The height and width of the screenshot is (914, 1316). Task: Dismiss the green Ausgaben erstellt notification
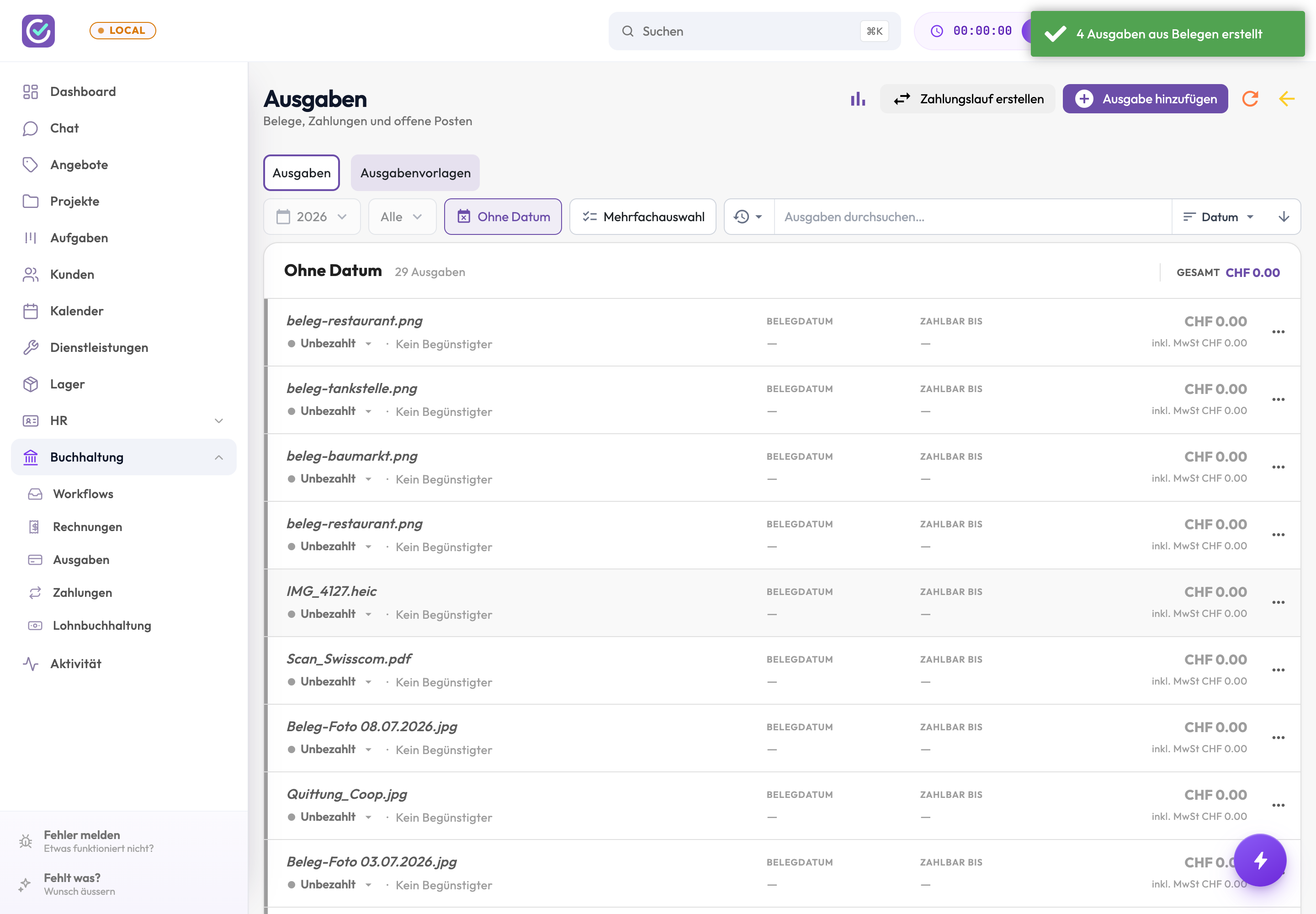(1167, 34)
